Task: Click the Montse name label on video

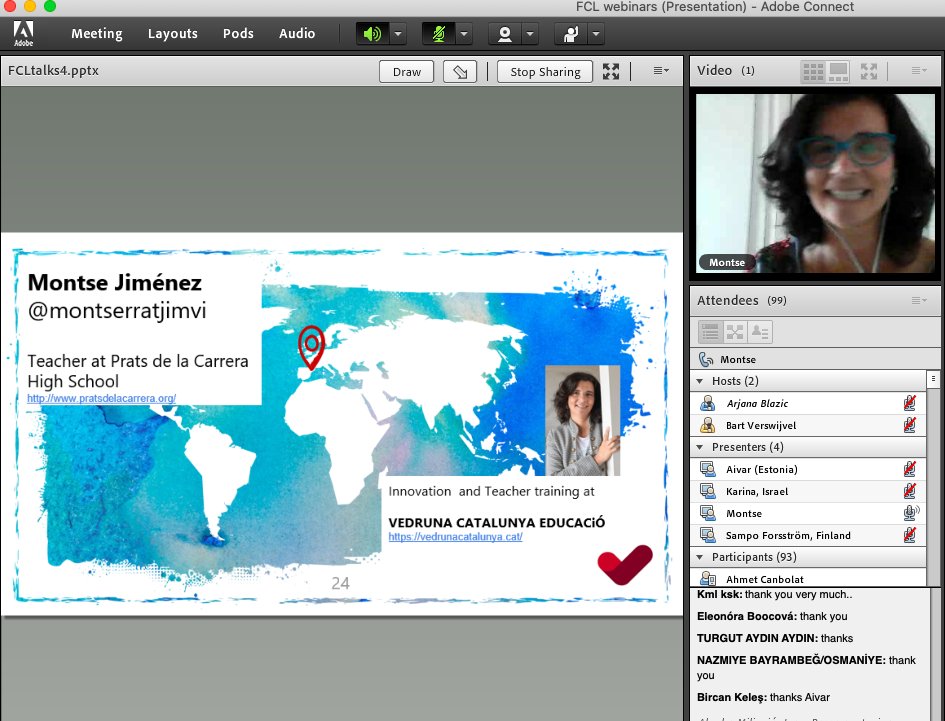Action: [x=726, y=262]
